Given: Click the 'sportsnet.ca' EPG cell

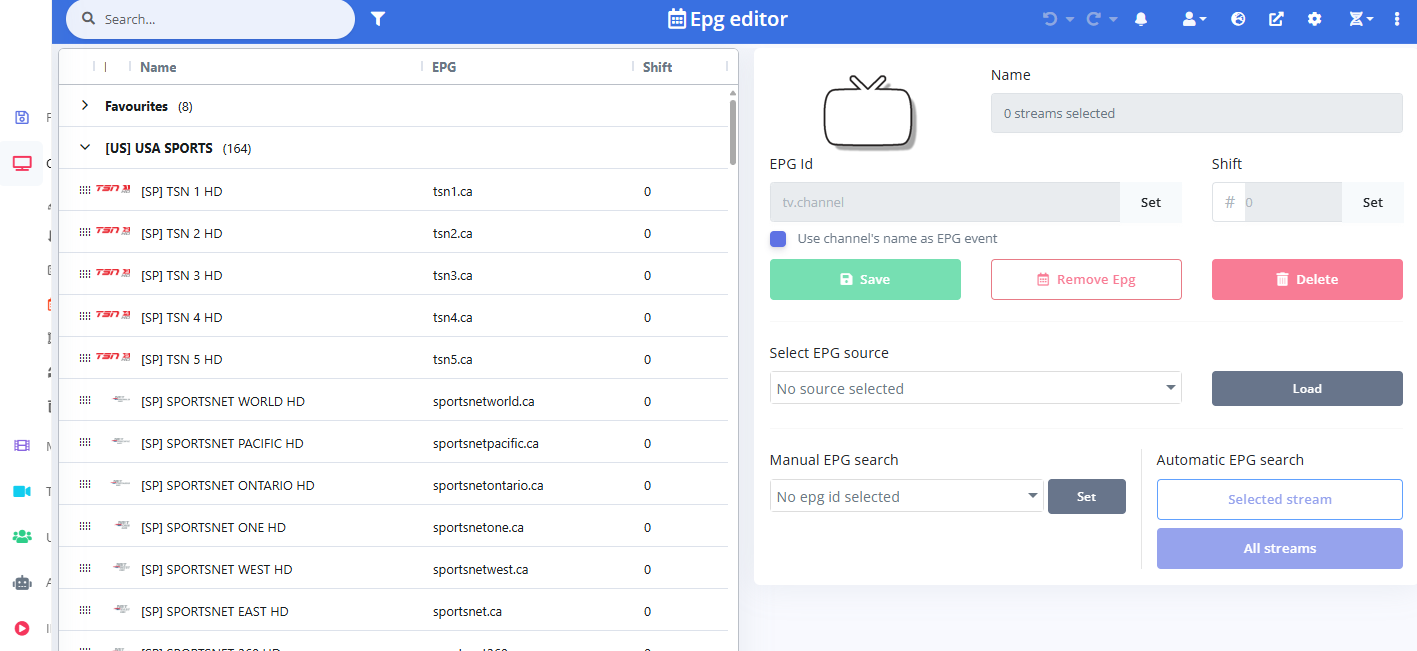Looking at the screenshot, I should 467,611.
